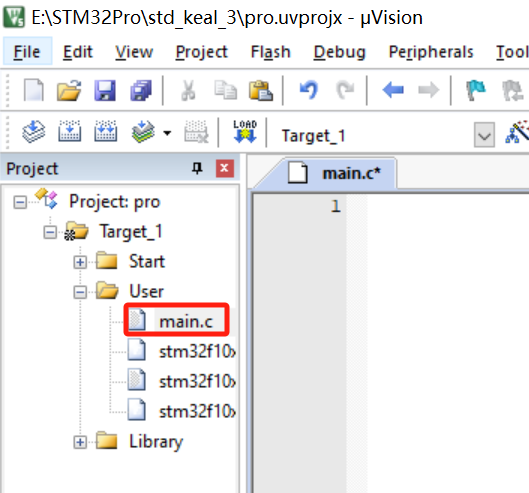Open the batch build dropdown arrow

[x=167, y=133]
